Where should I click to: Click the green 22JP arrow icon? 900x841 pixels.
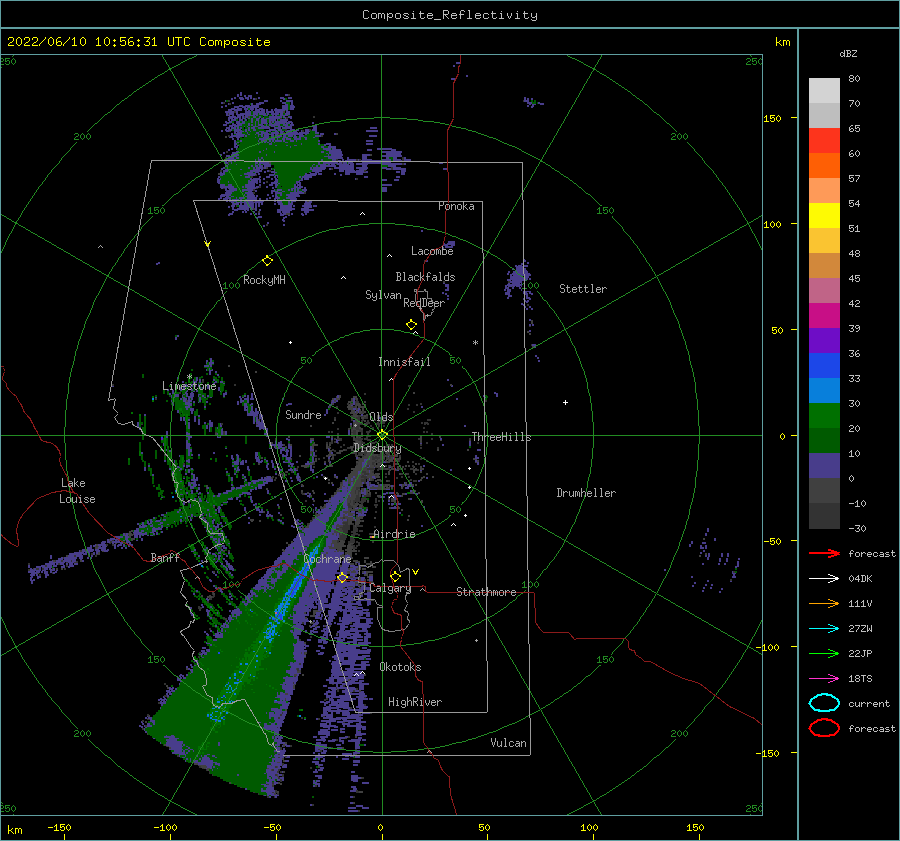point(824,653)
